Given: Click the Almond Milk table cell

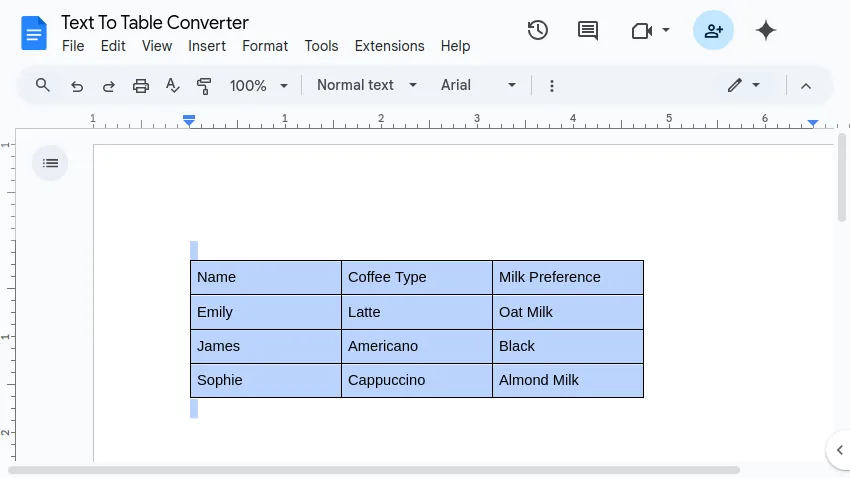Looking at the screenshot, I should click(567, 380).
